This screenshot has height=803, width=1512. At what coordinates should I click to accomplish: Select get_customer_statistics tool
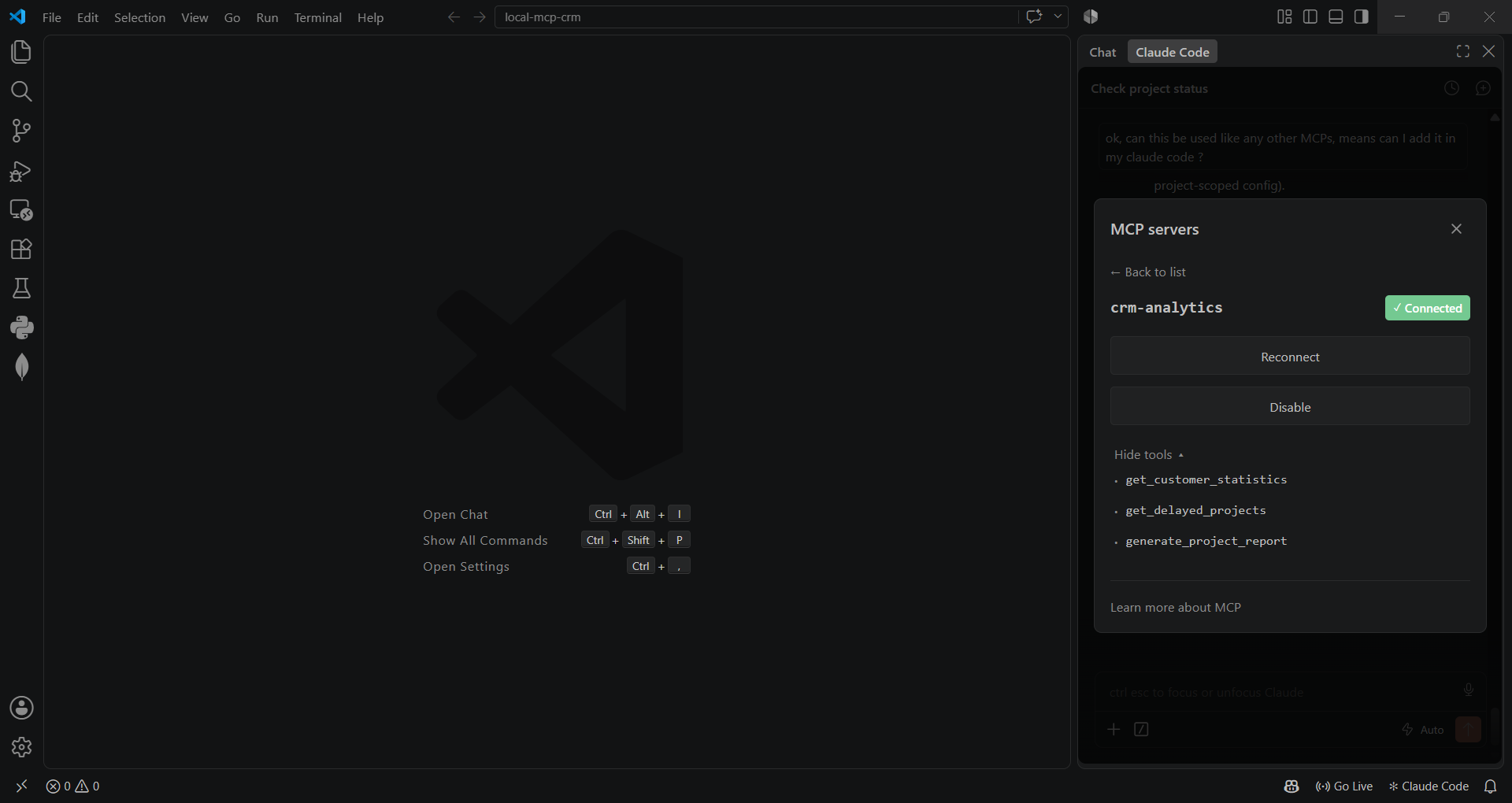click(1206, 479)
